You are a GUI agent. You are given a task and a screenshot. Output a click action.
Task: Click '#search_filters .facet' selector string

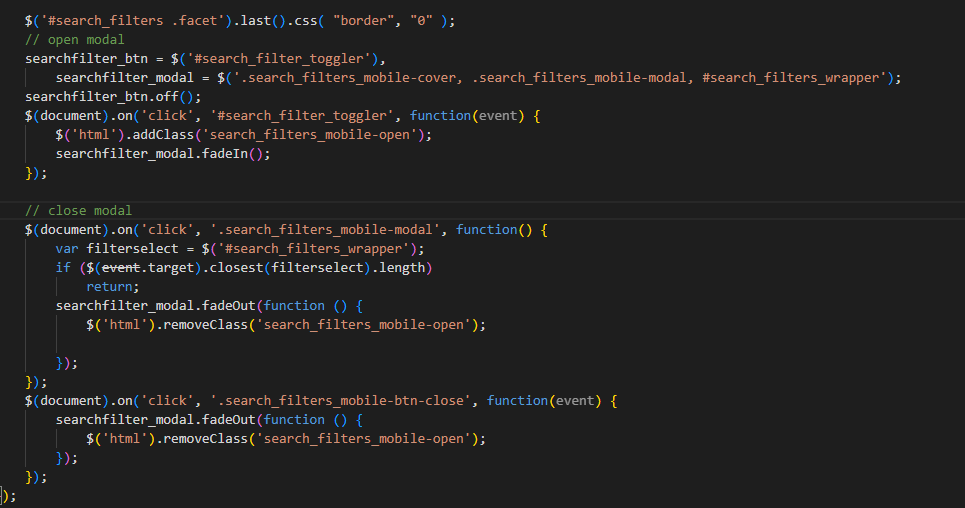point(132,21)
